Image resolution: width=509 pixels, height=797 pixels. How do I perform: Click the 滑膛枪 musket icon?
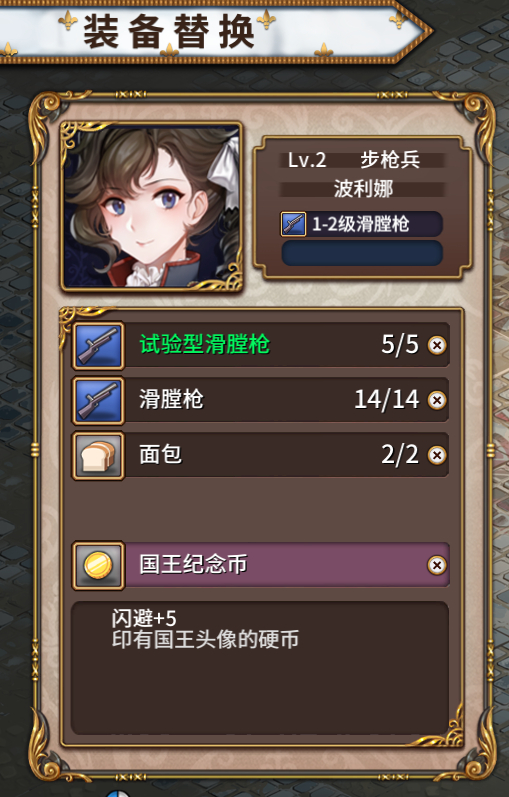[98, 401]
